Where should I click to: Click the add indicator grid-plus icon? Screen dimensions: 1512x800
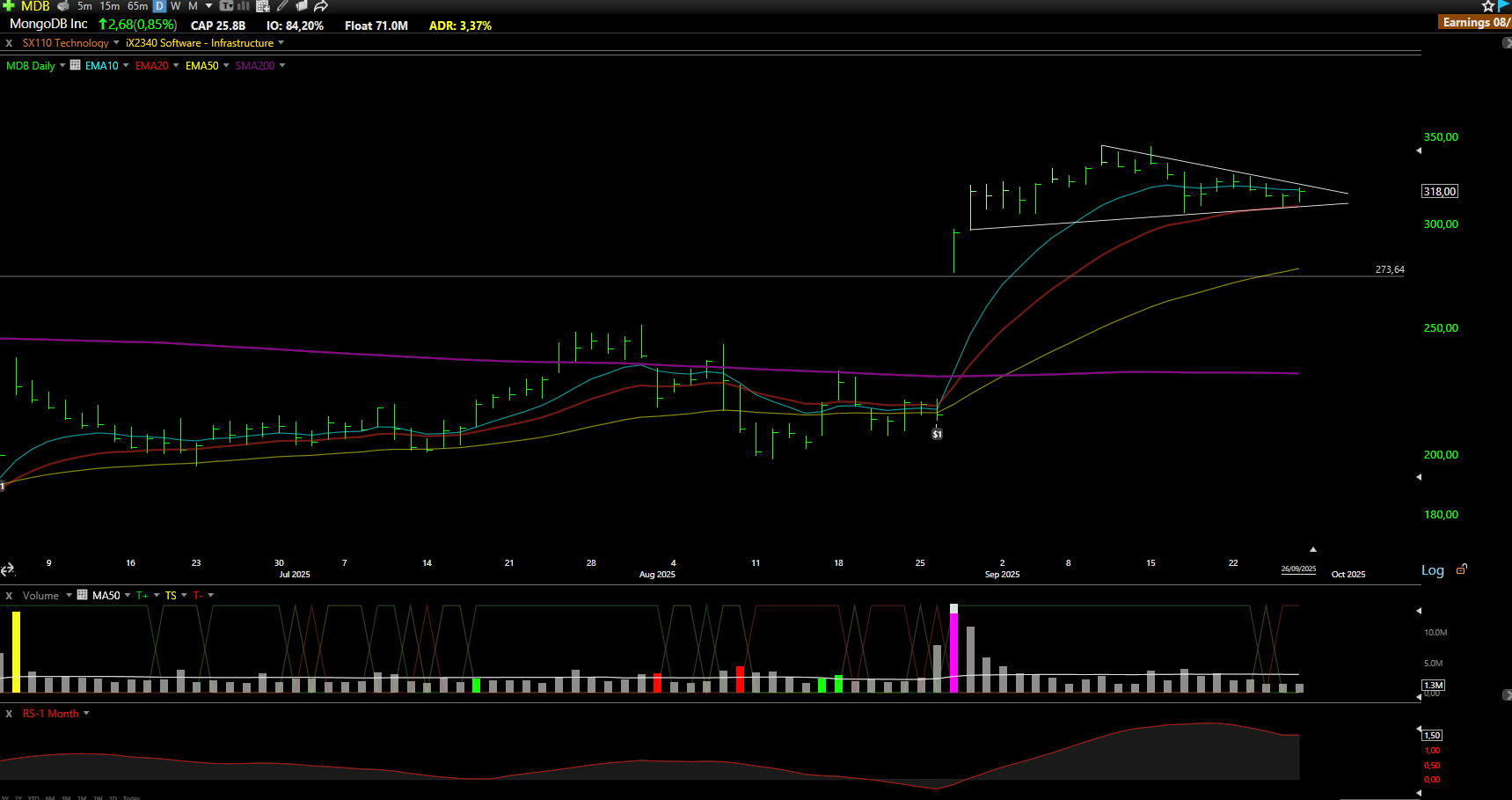point(262,6)
